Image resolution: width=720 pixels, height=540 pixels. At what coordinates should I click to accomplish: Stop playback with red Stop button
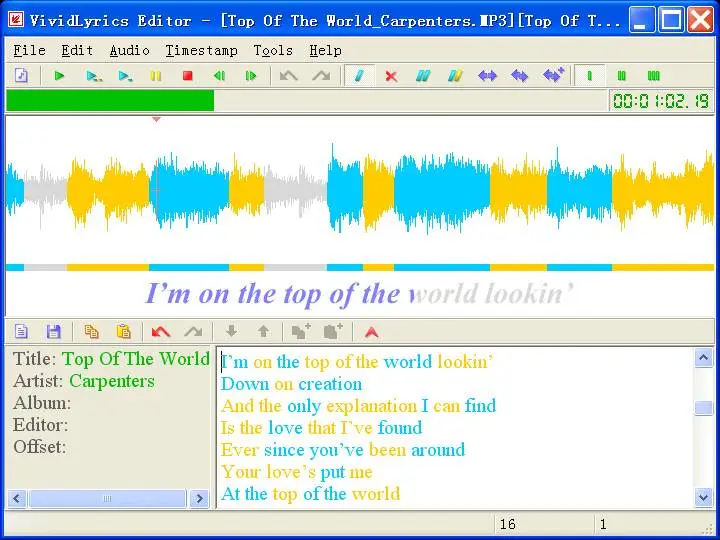[187, 75]
